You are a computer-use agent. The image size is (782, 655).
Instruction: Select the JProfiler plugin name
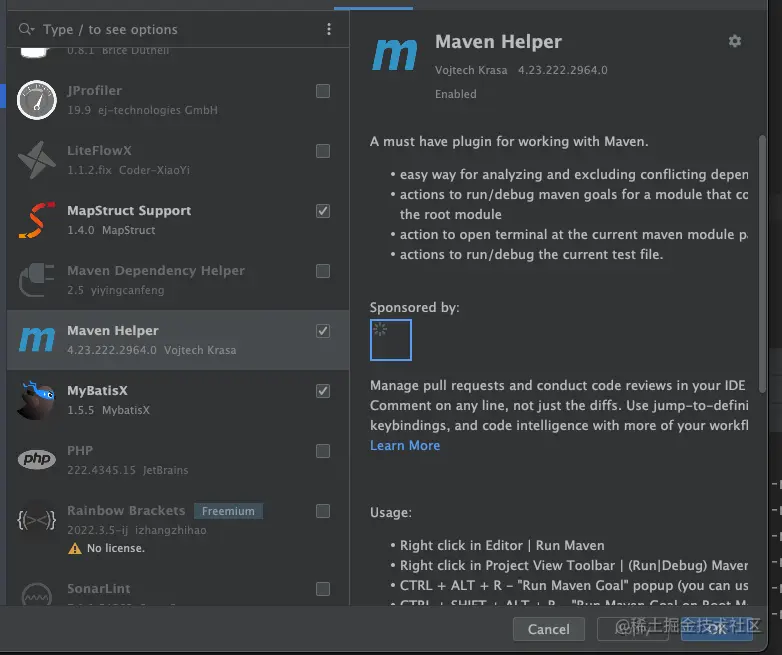click(95, 90)
